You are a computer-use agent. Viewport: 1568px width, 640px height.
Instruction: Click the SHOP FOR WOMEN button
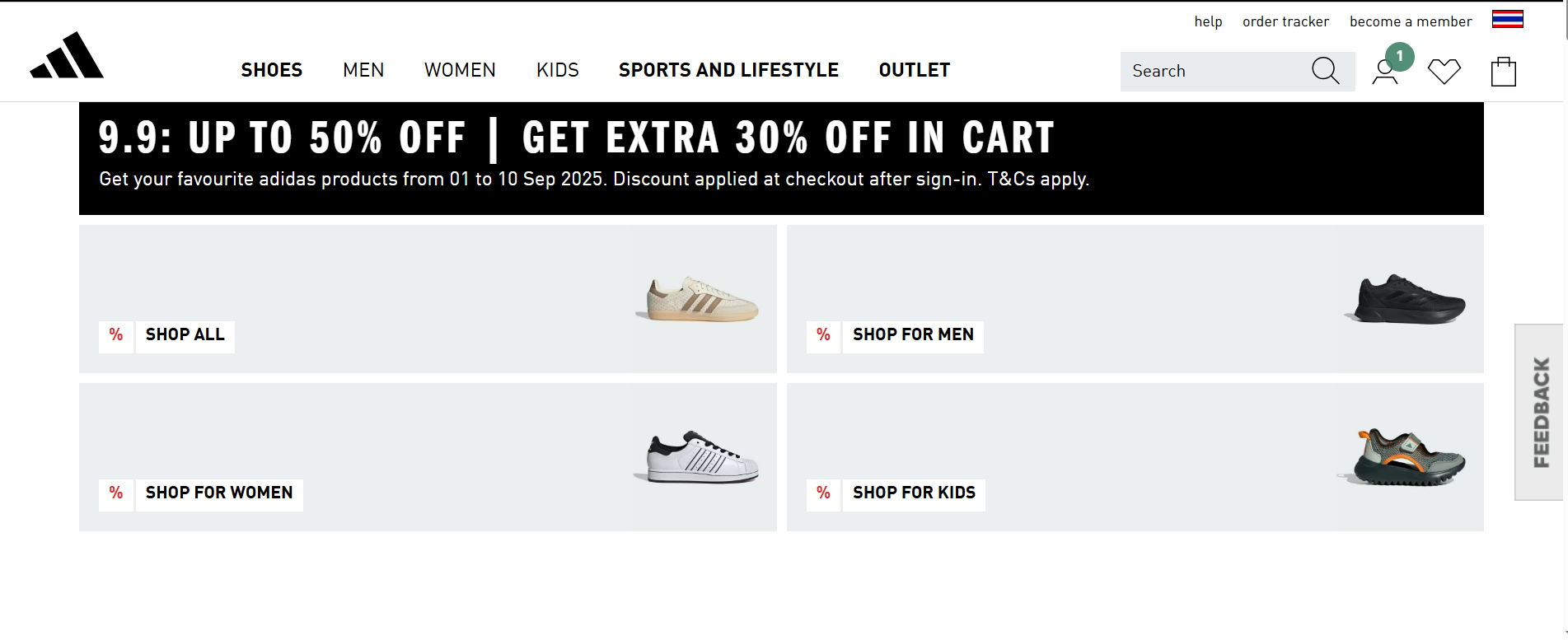[x=219, y=493]
